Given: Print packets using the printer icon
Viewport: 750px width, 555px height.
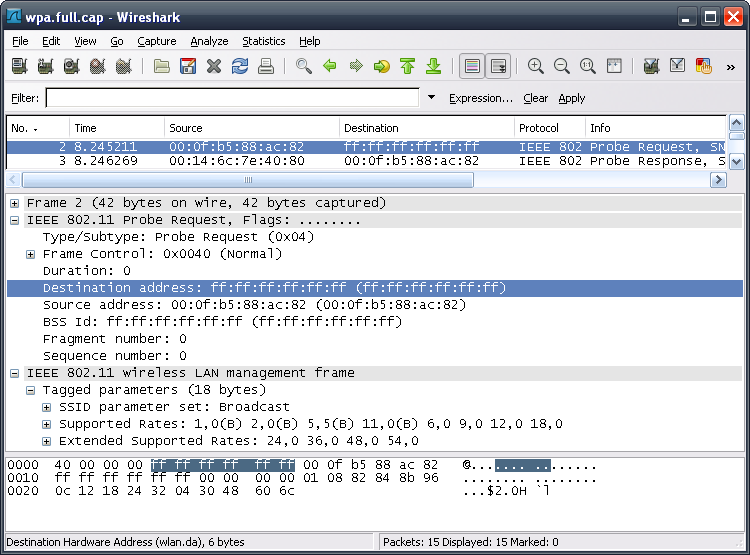Looking at the screenshot, I should [266, 66].
